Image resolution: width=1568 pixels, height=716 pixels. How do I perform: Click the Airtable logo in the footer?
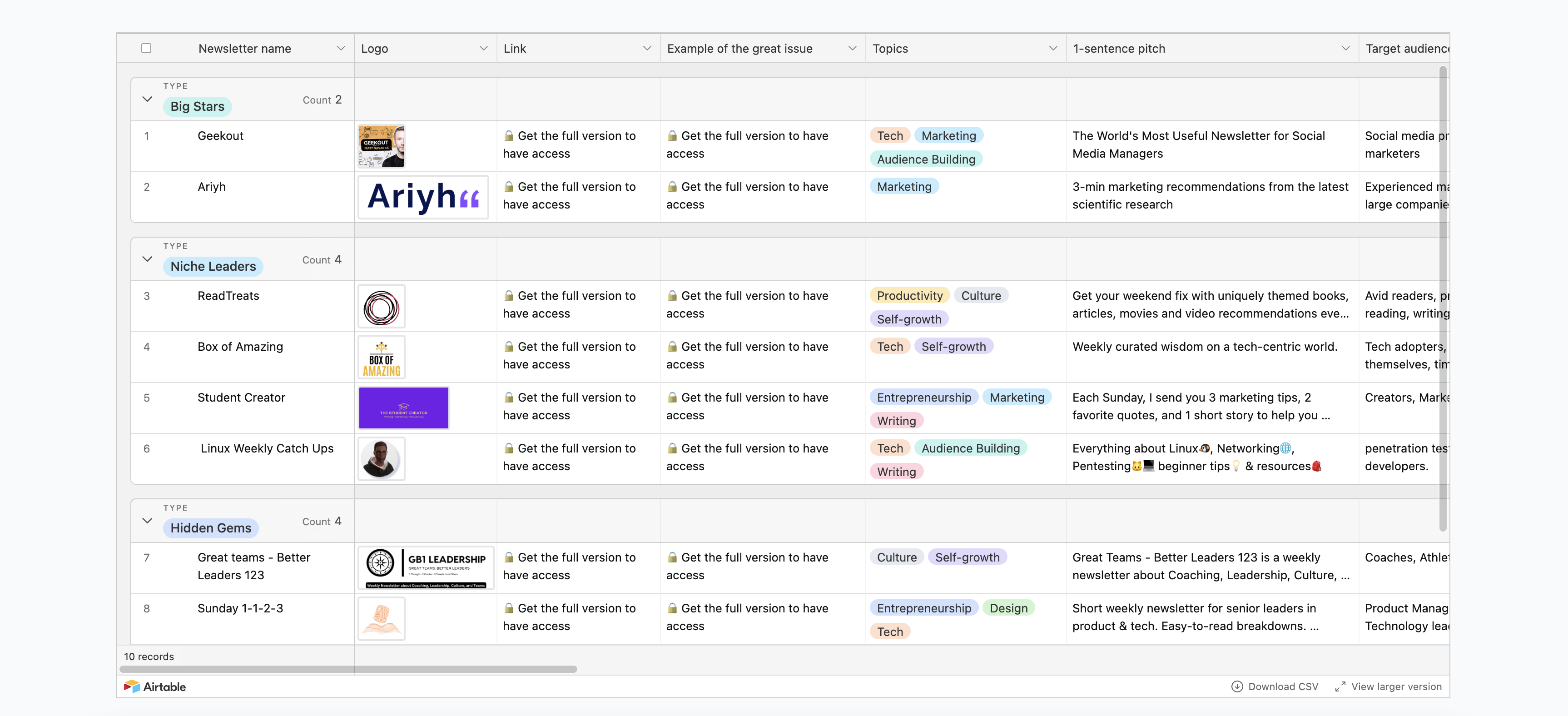click(154, 686)
